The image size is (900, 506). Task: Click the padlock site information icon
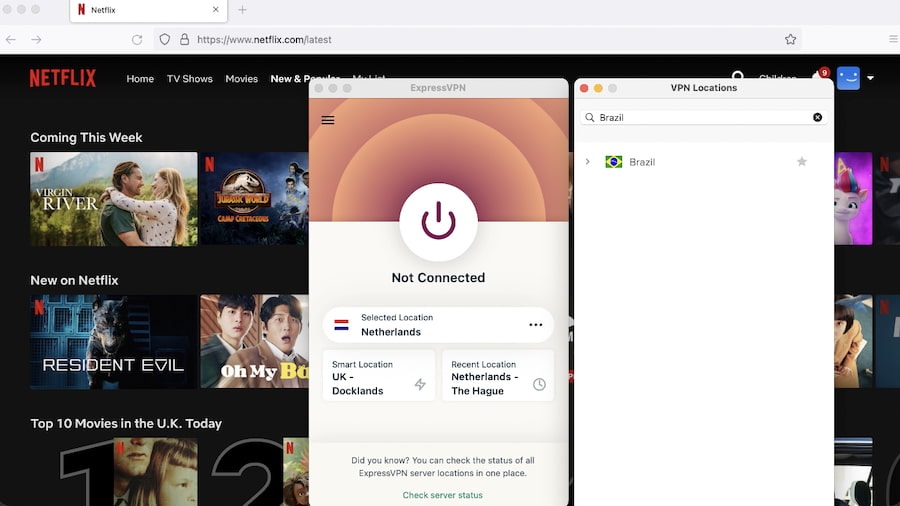coord(184,40)
